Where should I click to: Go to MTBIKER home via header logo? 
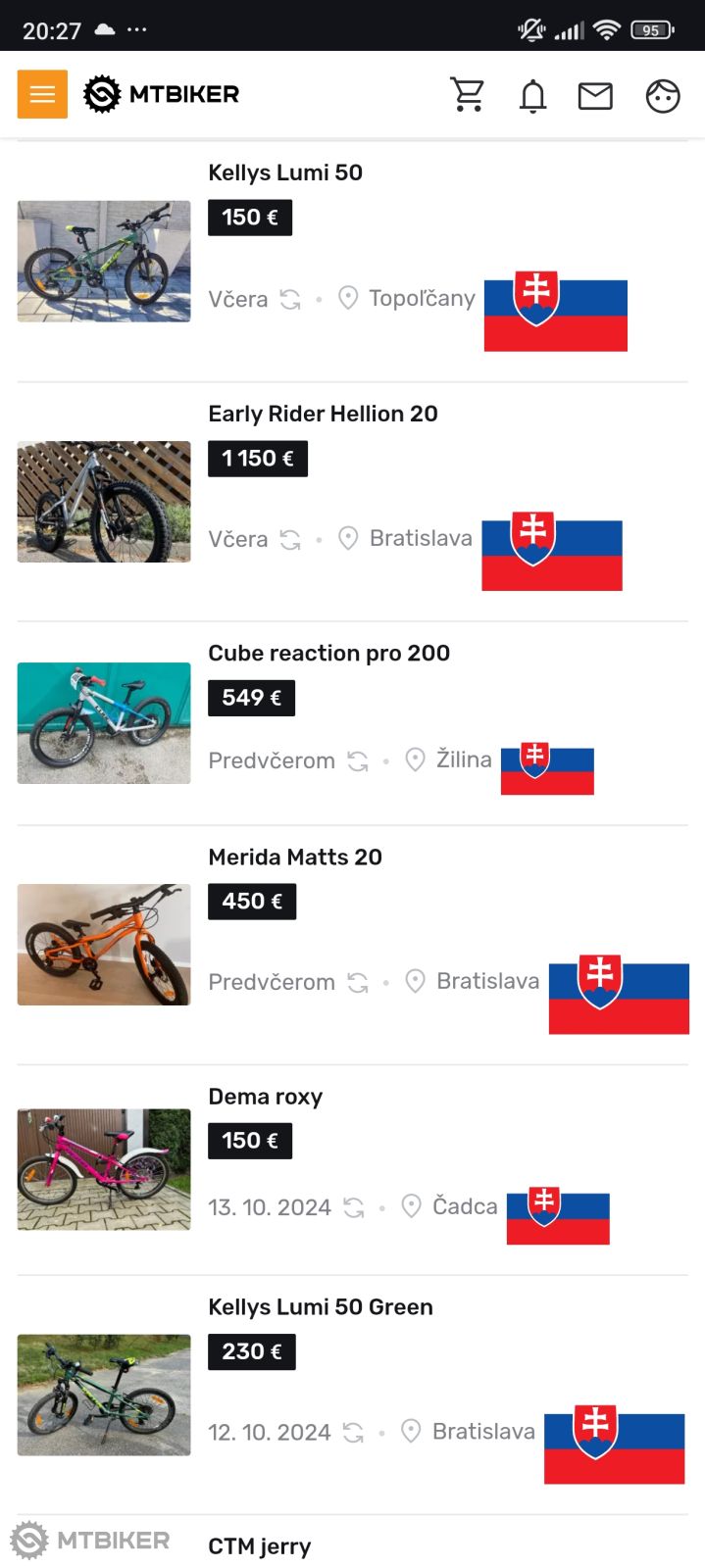click(x=162, y=94)
